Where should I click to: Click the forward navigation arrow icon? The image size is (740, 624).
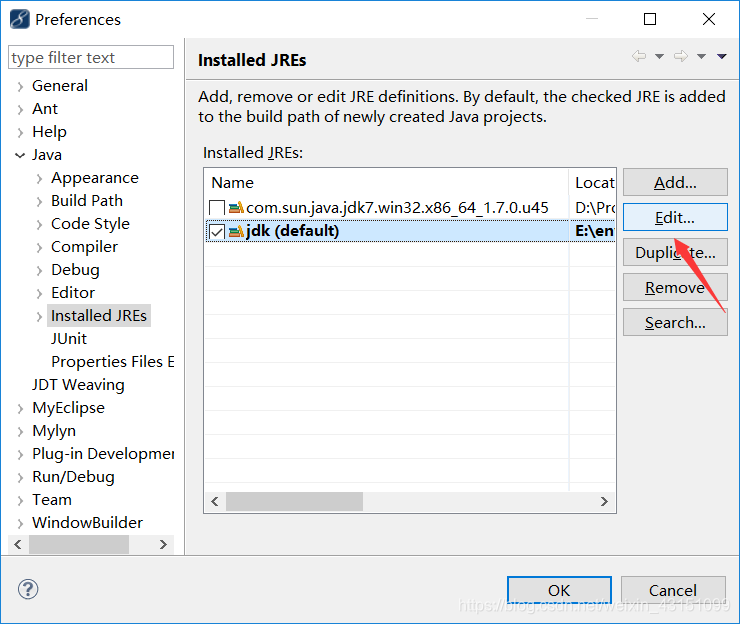pos(681,56)
